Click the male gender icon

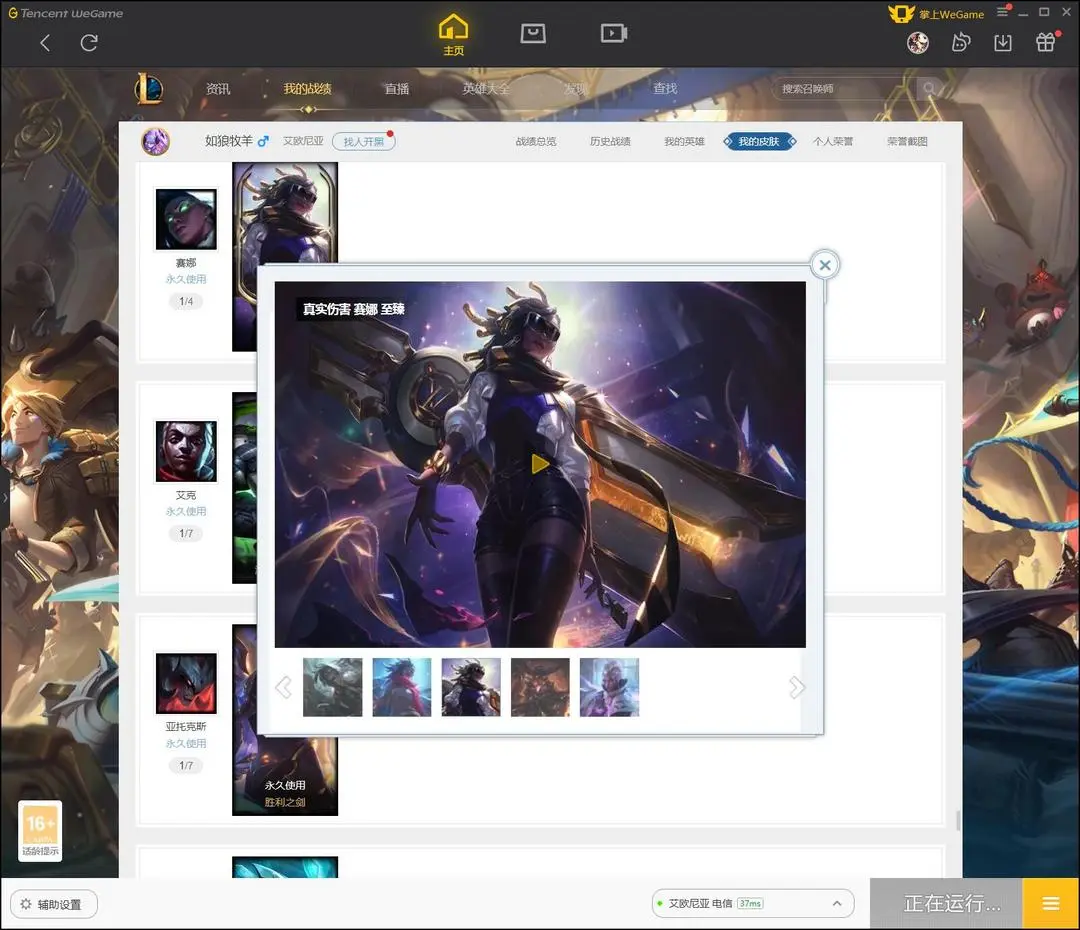263,141
